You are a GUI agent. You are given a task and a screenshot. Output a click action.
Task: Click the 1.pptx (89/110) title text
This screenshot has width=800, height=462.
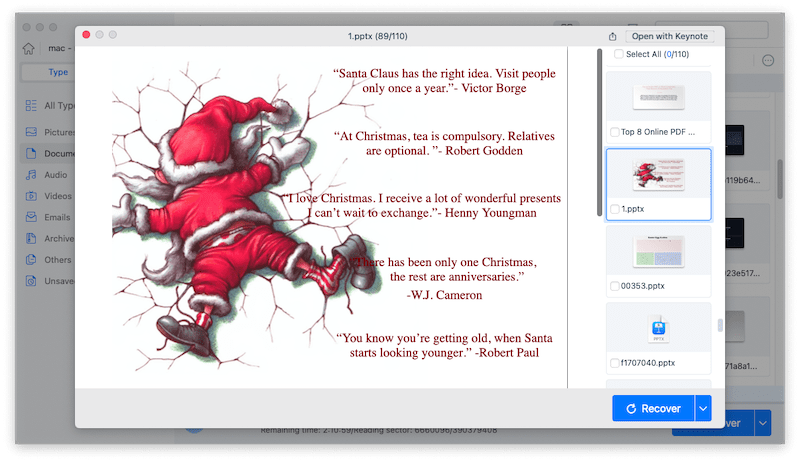pyautogui.click(x=378, y=36)
